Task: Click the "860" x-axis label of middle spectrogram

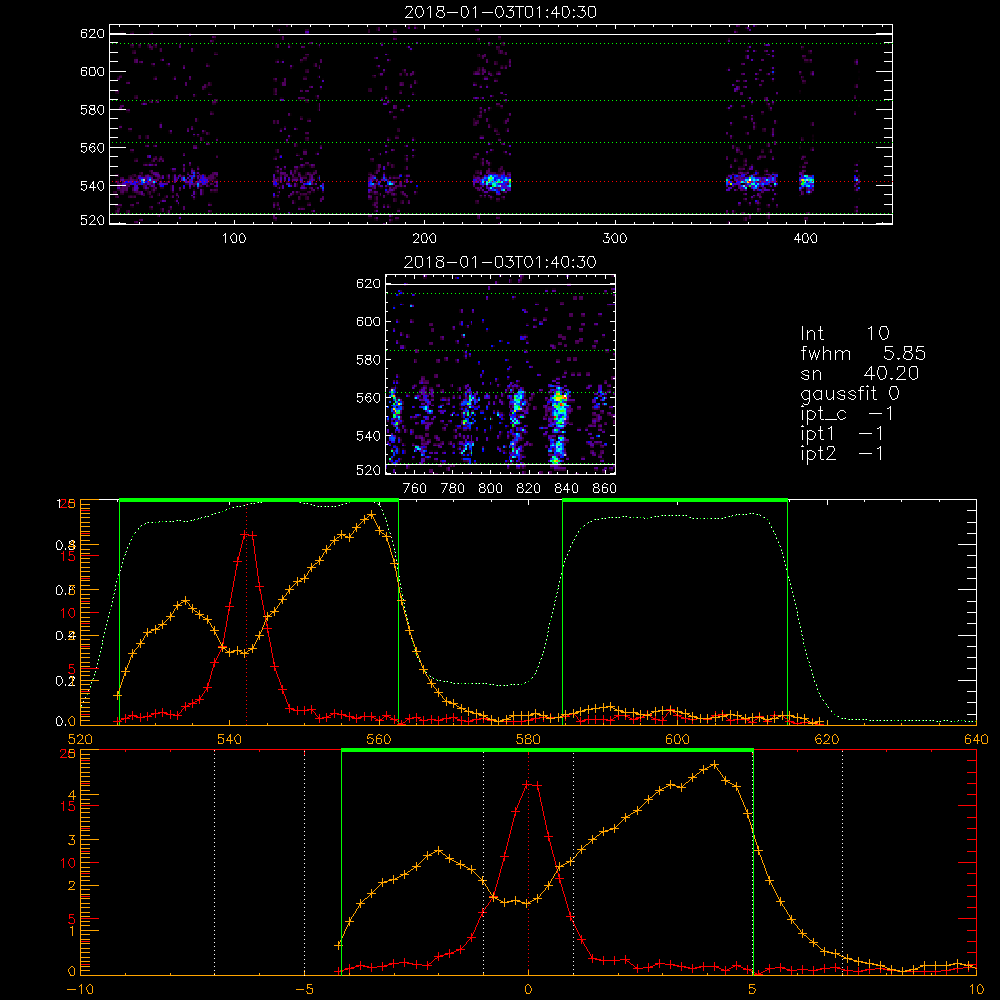Action: coord(604,489)
